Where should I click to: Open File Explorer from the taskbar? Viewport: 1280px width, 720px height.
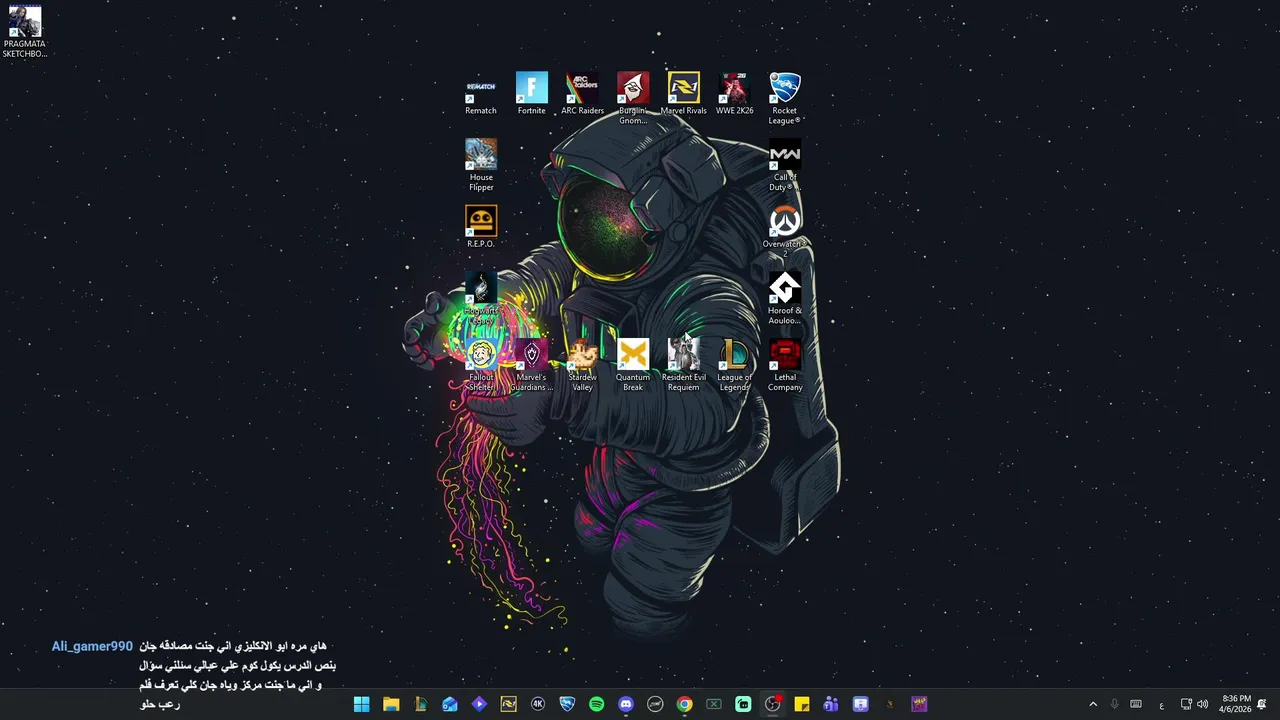point(391,704)
